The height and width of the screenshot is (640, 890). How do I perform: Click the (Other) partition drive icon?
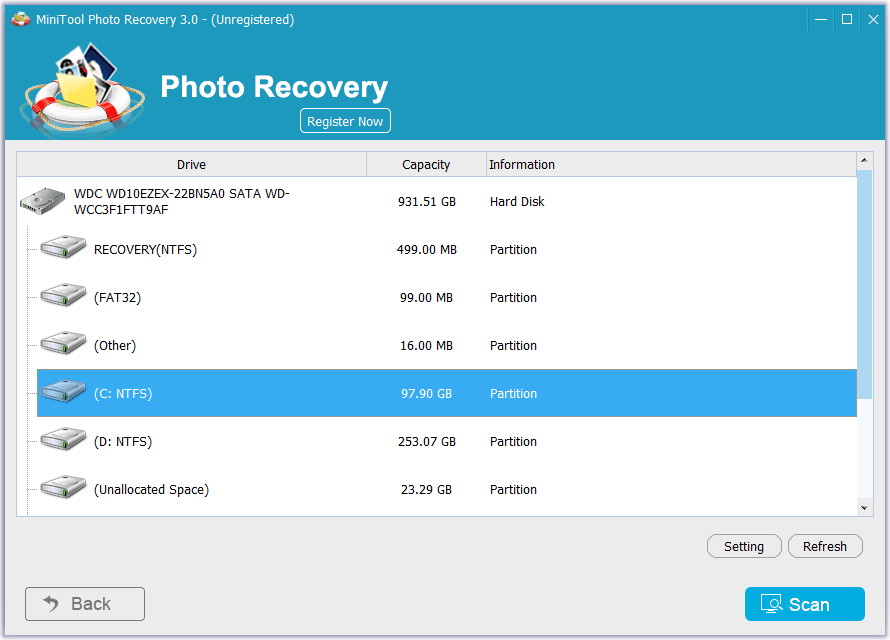[63, 343]
